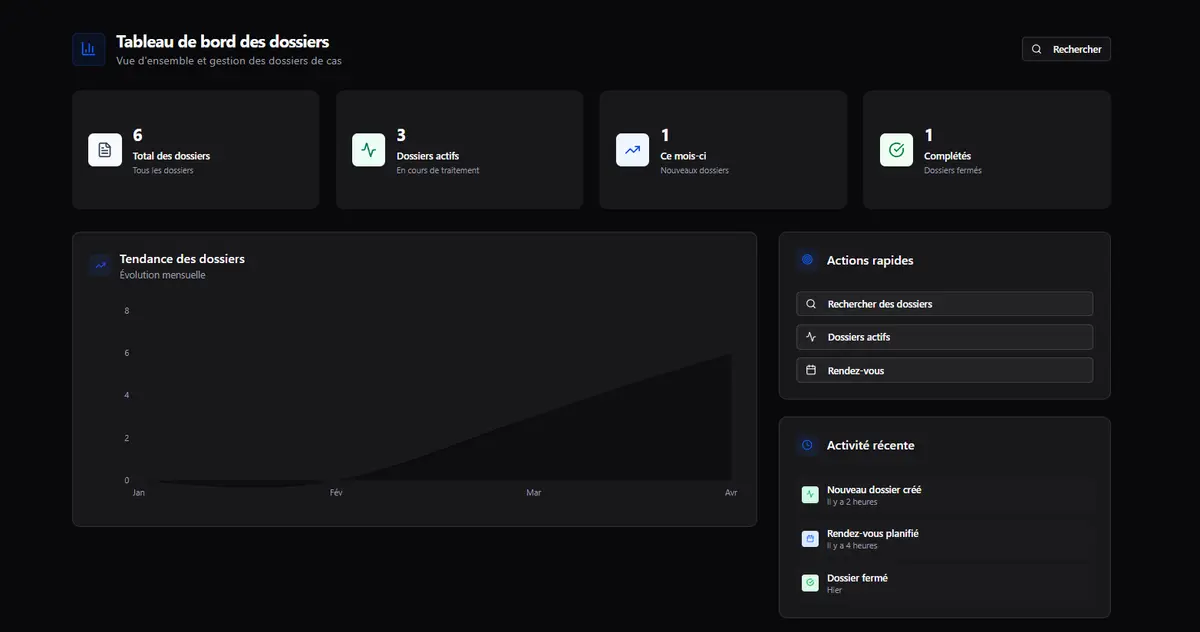Image resolution: width=1200 pixels, height=632 pixels.
Task: Open the Rendez-vous quick action button
Action: (x=944, y=370)
